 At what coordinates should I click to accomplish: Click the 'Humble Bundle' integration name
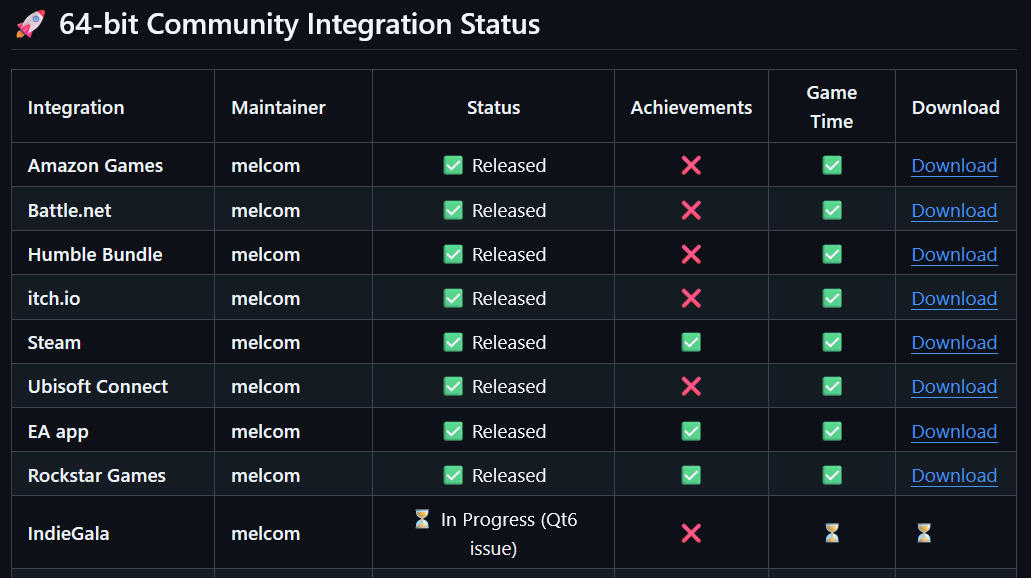click(95, 254)
